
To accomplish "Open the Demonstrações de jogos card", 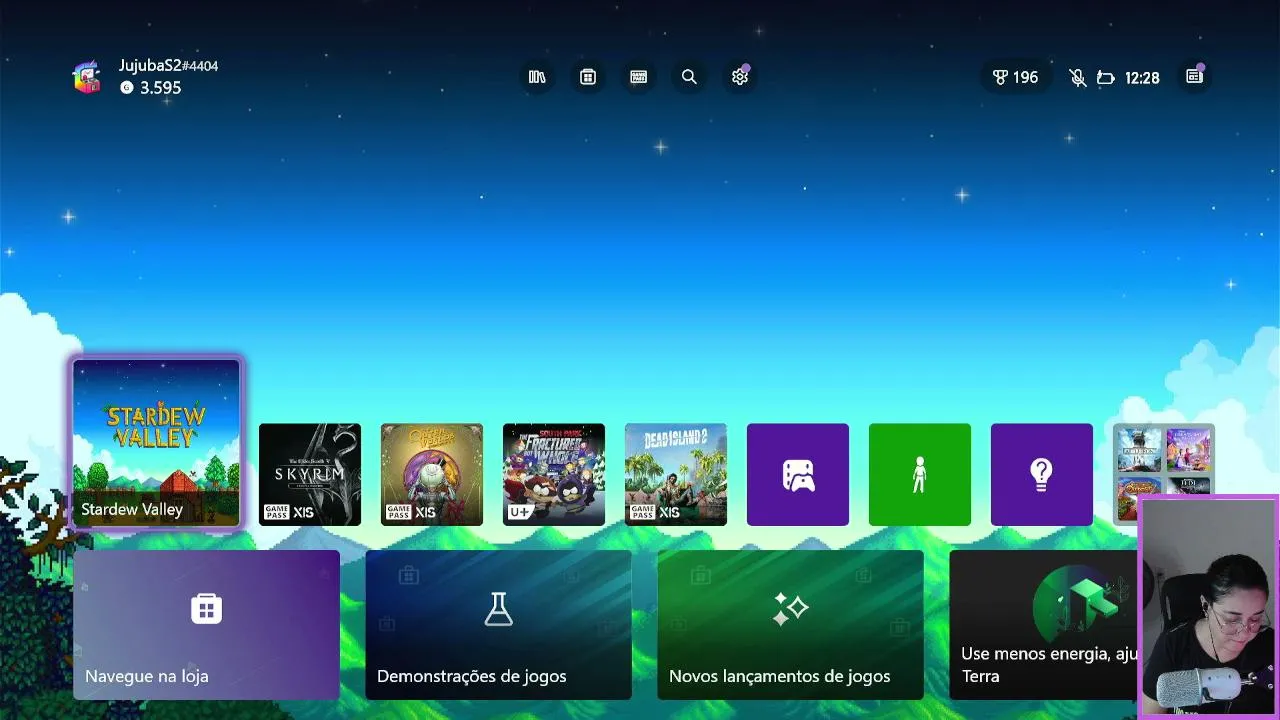I will coord(498,625).
